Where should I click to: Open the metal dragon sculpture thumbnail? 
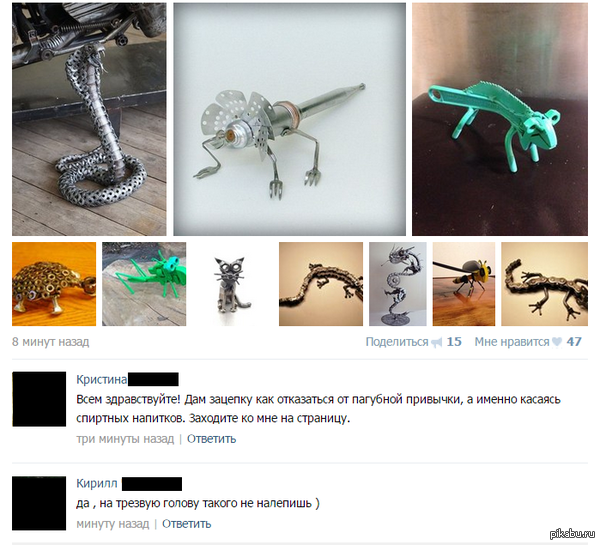(x=398, y=284)
